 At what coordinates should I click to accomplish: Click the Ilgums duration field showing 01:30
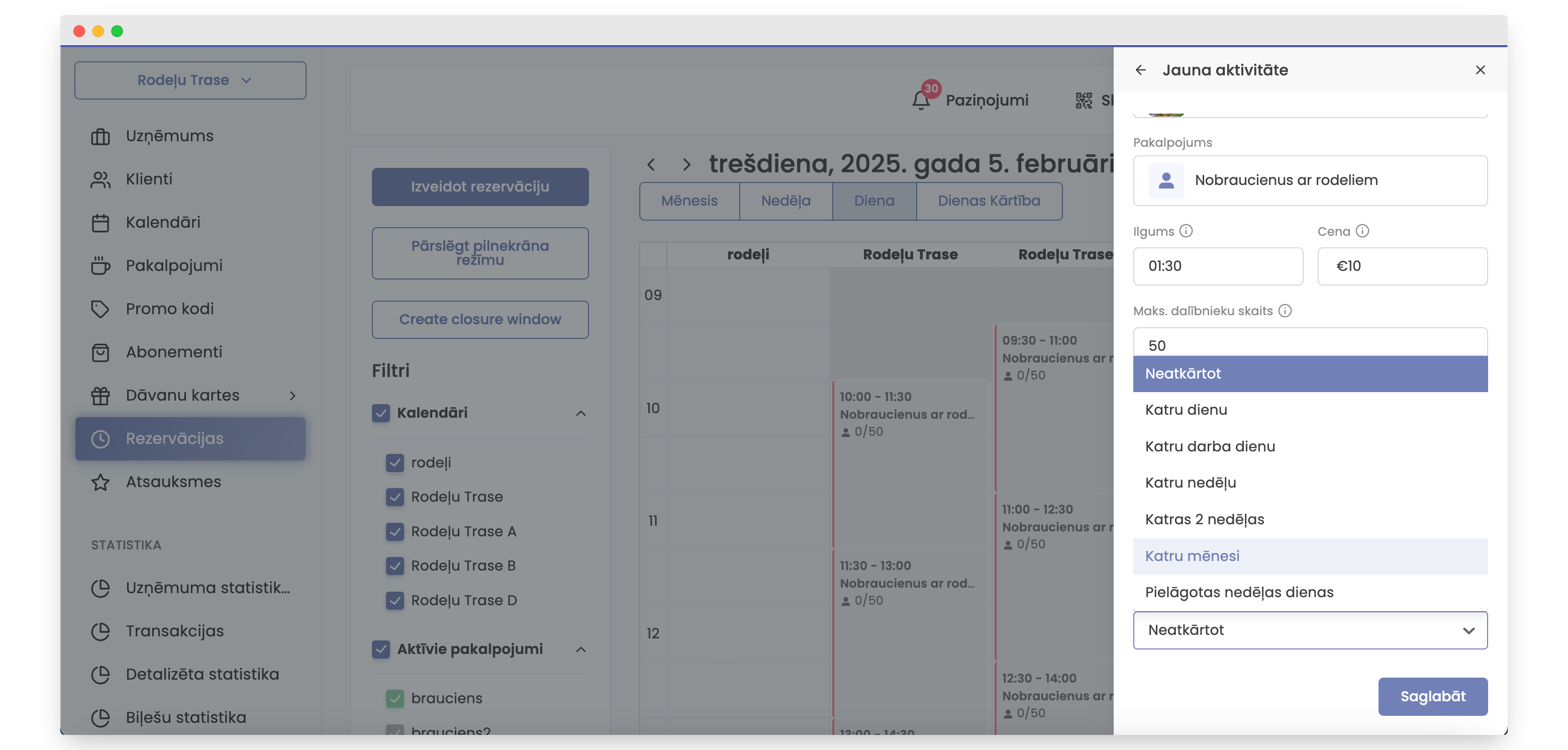[1217, 266]
